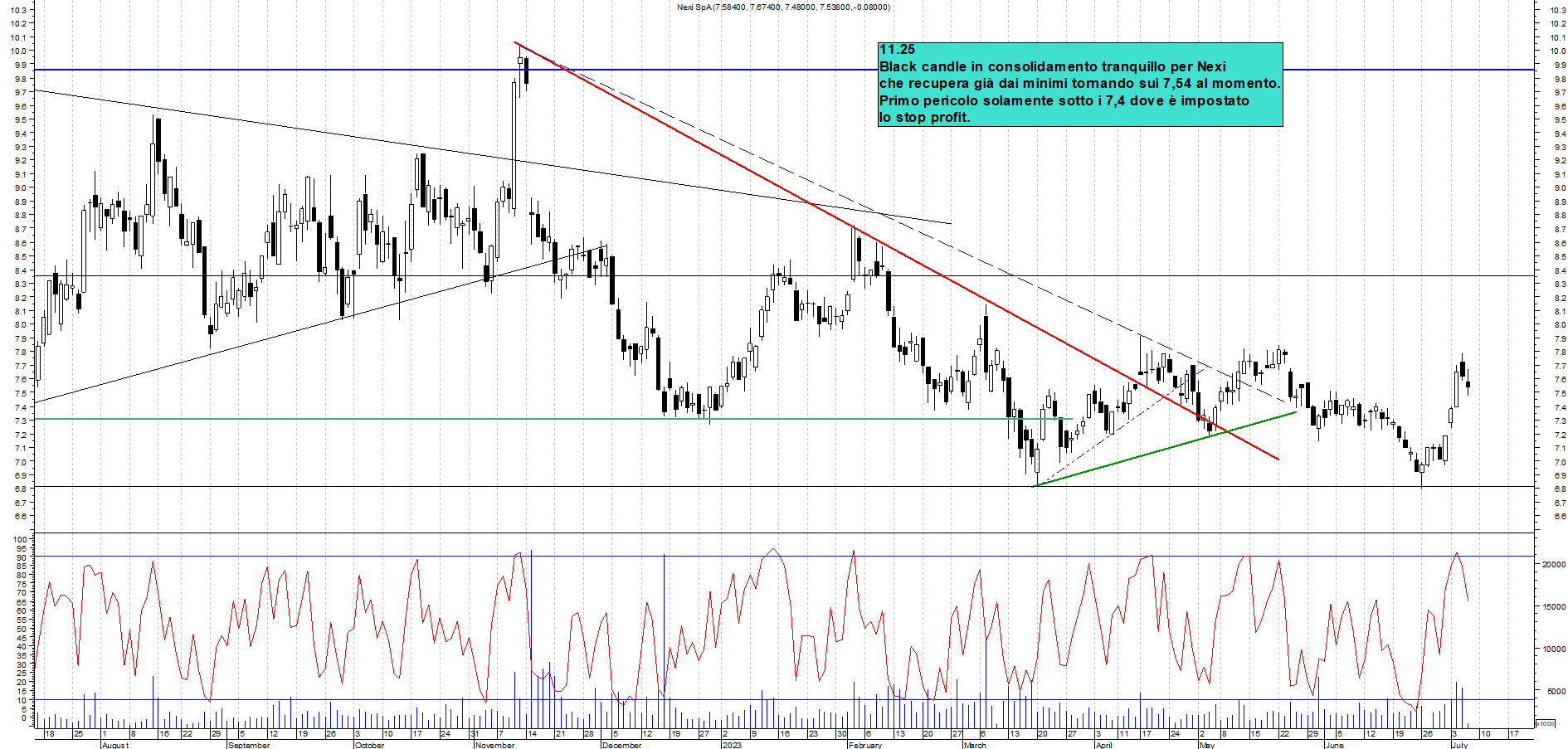Image resolution: width=1568 pixels, height=749 pixels.
Task: Click '15000' on the volume axis
Action: [x=1553, y=607]
